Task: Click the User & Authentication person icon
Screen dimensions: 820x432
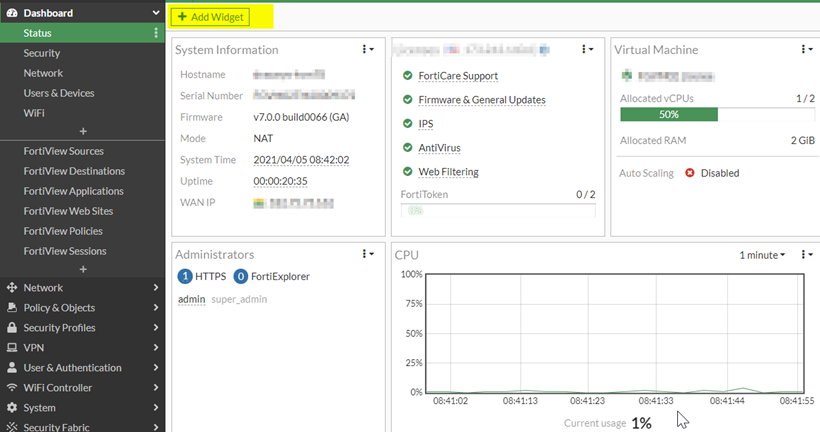Action: tap(12, 368)
